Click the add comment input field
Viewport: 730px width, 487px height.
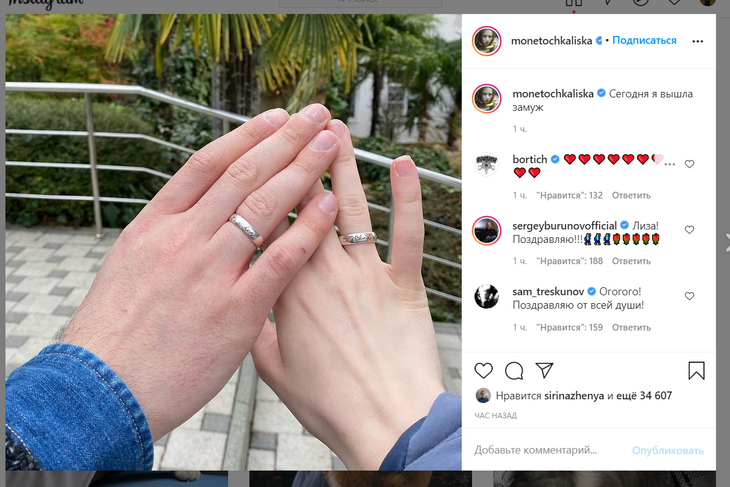[x=548, y=450]
